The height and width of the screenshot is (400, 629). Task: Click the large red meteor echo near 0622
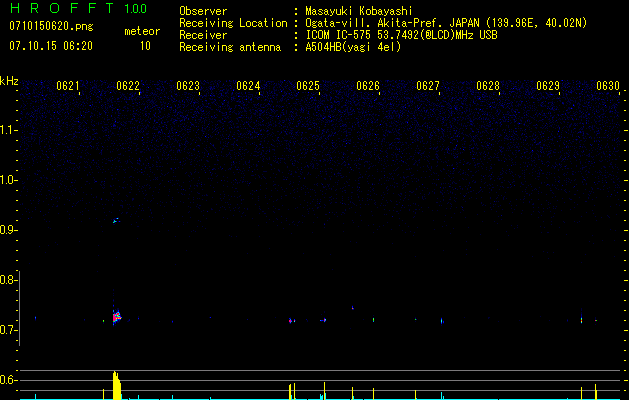coord(116,317)
